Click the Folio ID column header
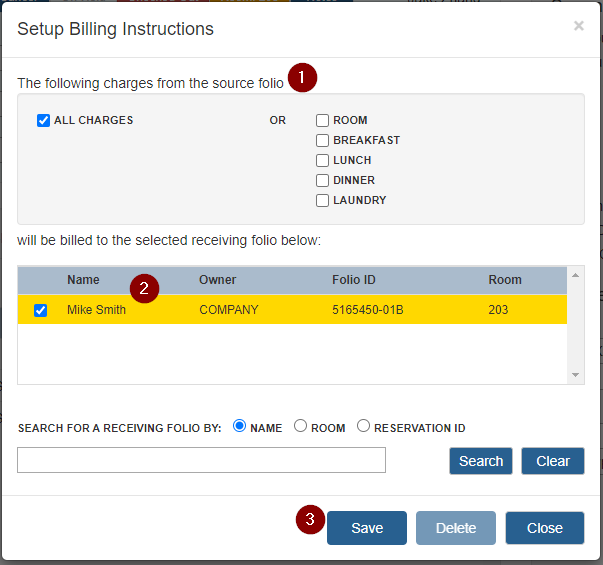The image size is (603, 565). 354,280
